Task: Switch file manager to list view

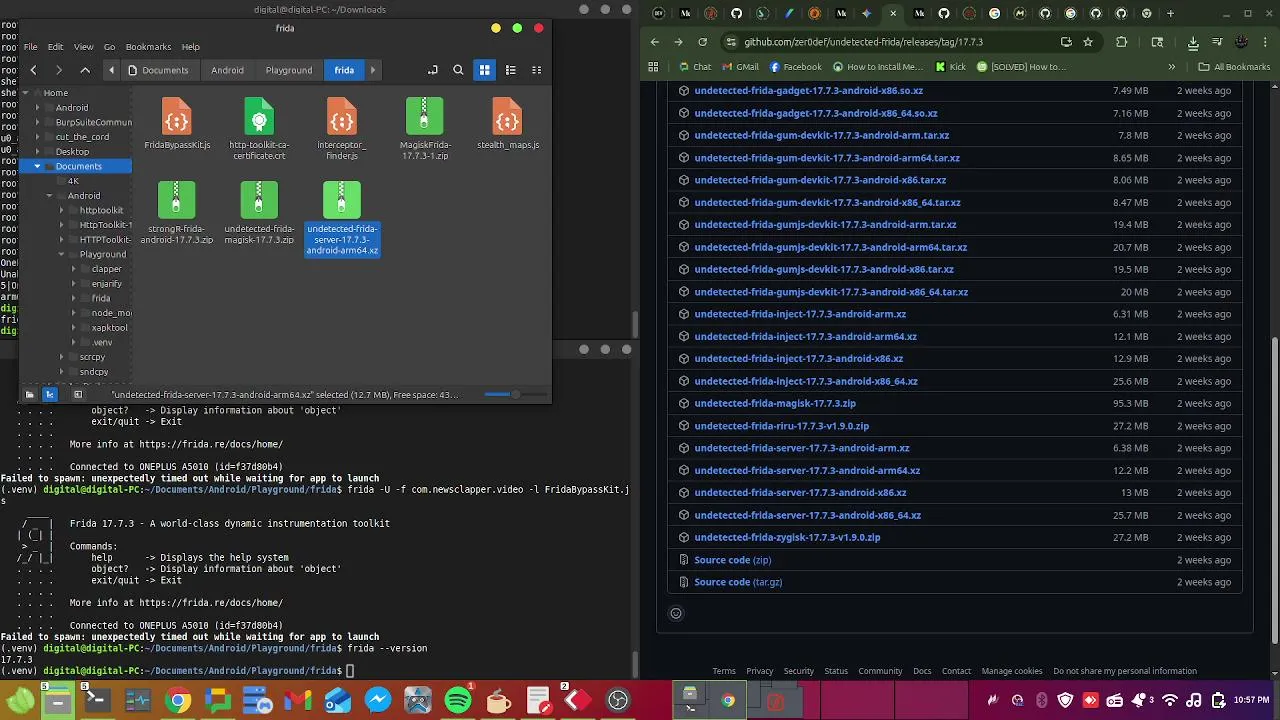Action: click(x=510, y=70)
